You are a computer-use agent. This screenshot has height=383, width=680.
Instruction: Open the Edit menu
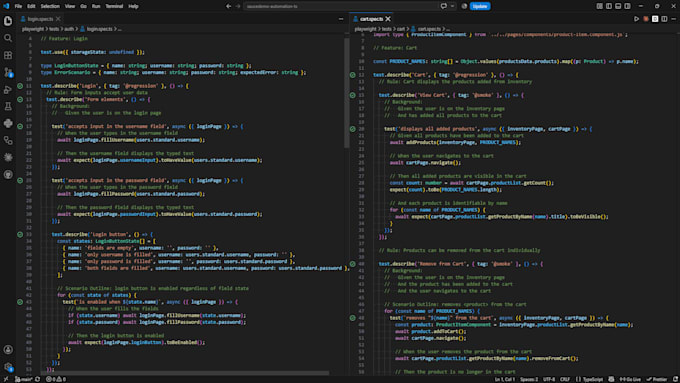(31, 6)
